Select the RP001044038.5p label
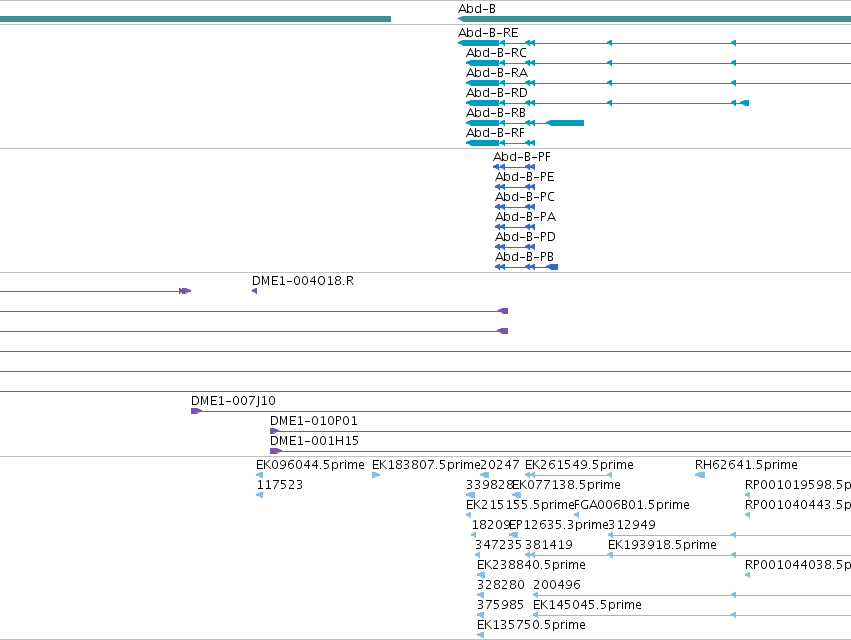 [798, 566]
